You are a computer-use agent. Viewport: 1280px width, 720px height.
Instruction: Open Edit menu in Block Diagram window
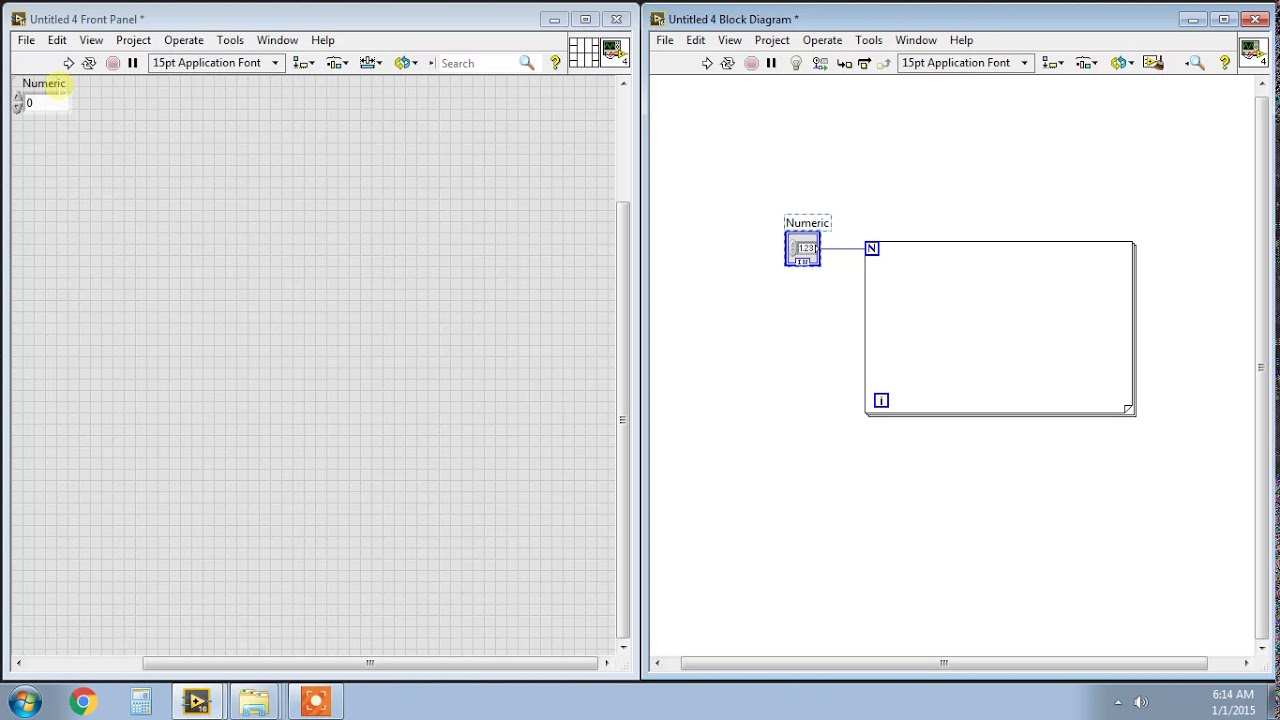[696, 40]
